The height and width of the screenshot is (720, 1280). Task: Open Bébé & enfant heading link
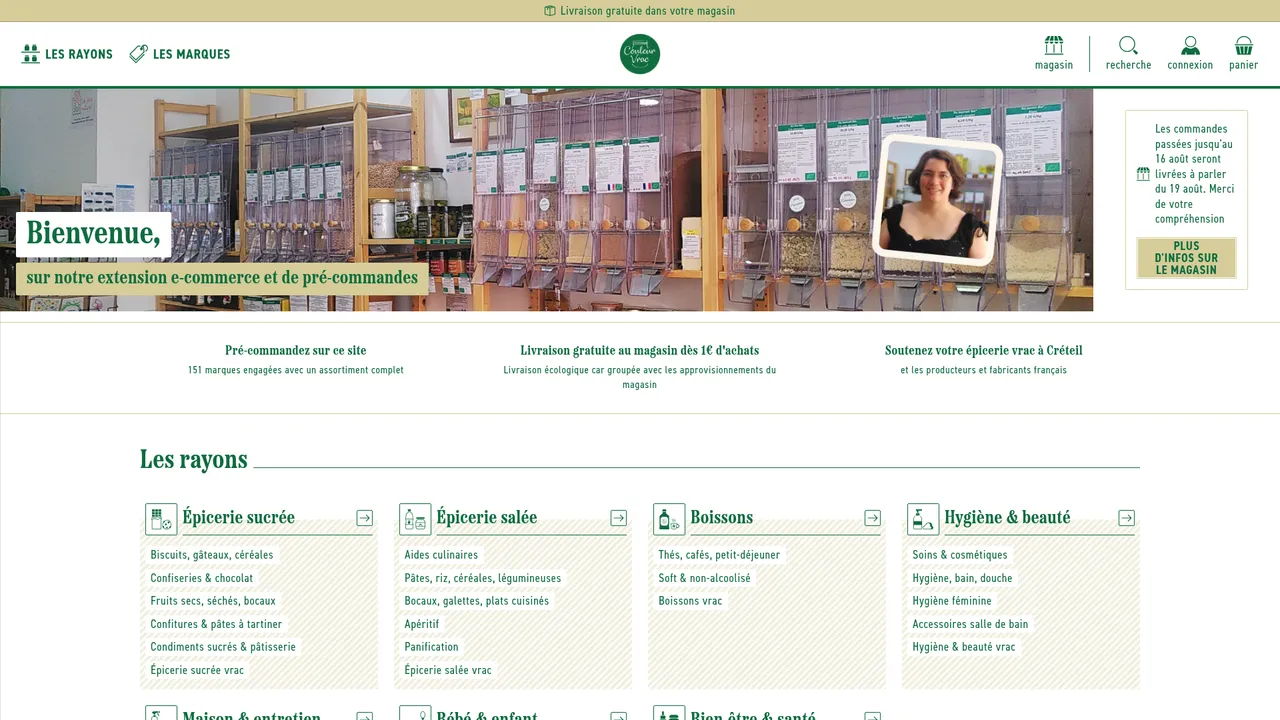(487, 714)
